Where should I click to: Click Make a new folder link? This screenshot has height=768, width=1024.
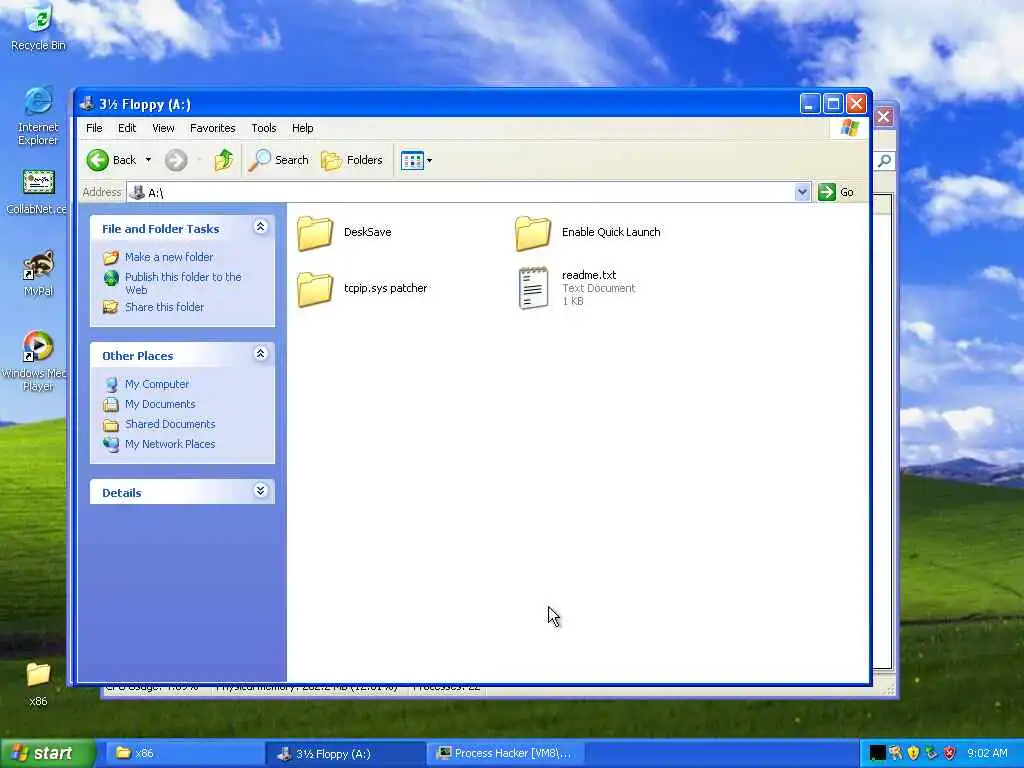(x=168, y=257)
